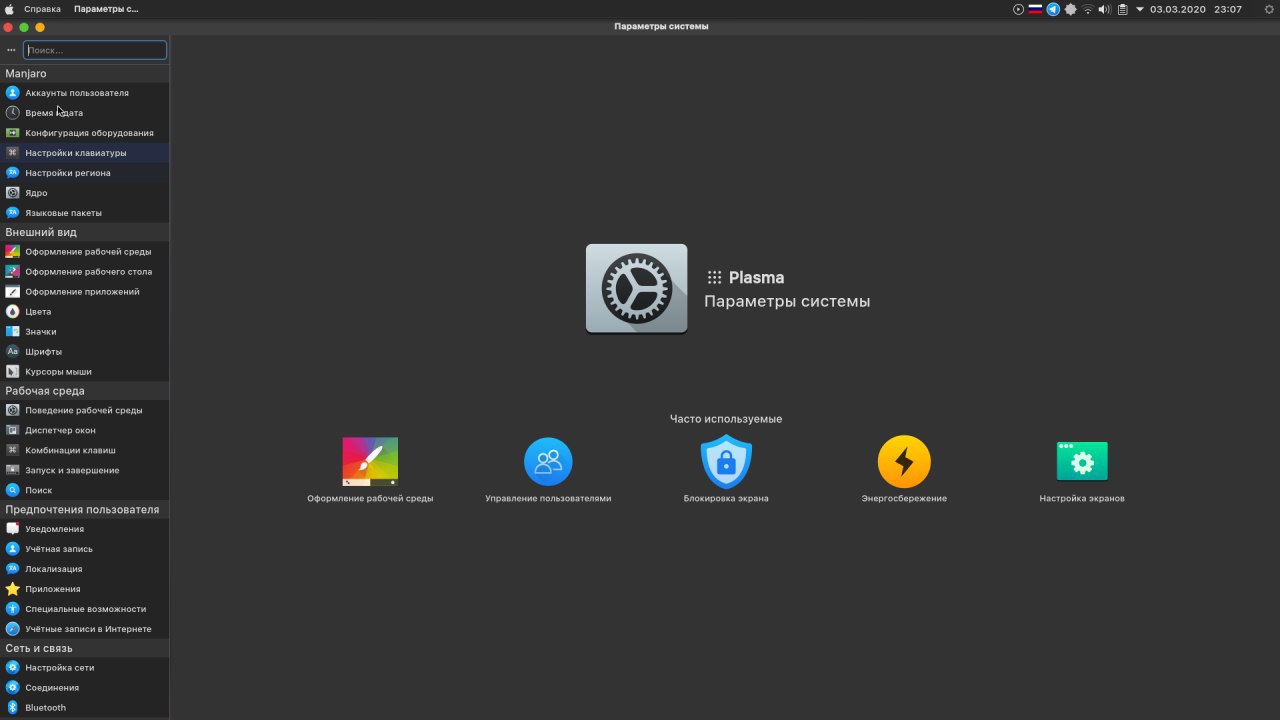1280x720 pixels.
Task: Open the clipboard tray icon
Action: (1122, 9)
